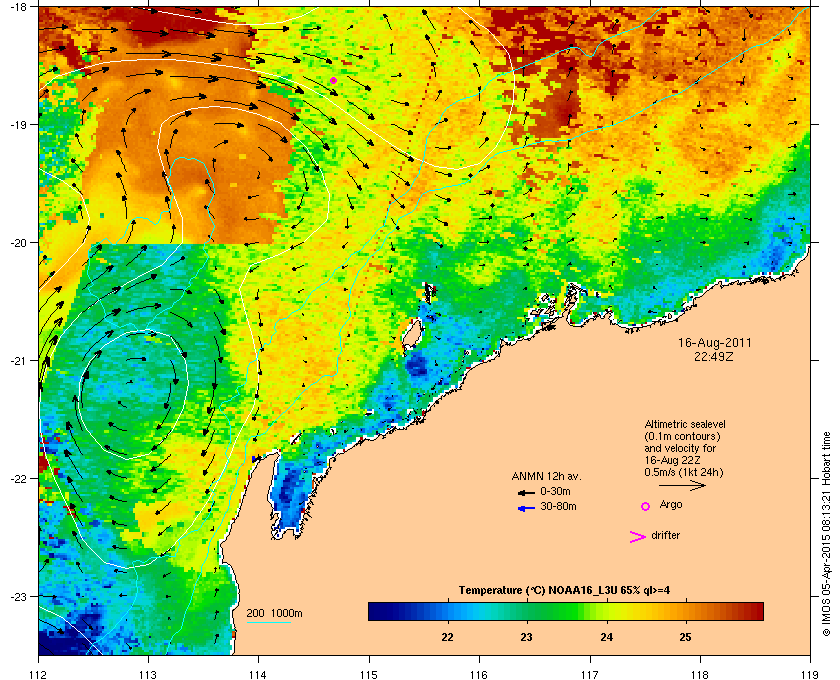Click the "30-80m" legend label
Screen dimensions: 840x680
pyautogui.click(x=558, y=506)
